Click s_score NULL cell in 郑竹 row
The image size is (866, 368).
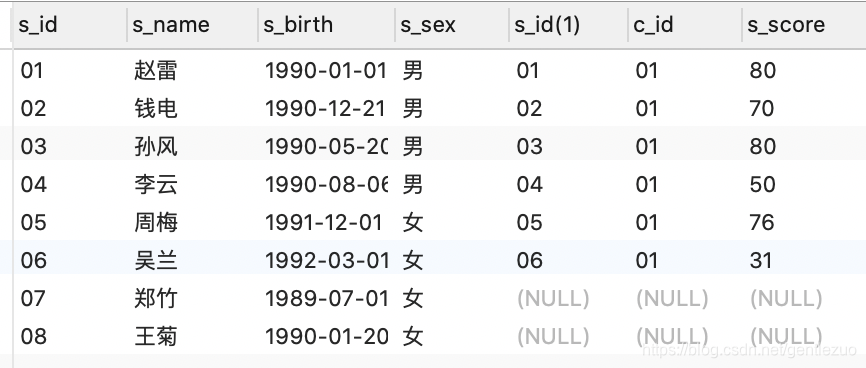point(786,299)
